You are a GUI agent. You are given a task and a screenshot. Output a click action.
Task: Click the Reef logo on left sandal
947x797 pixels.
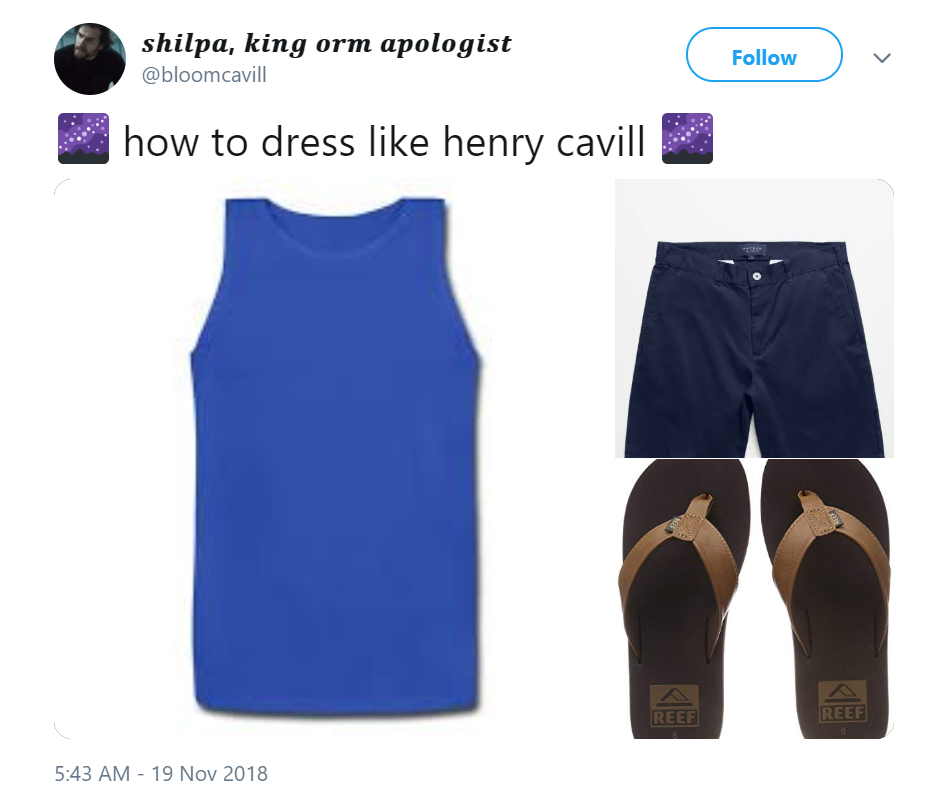tap(674, 705)
